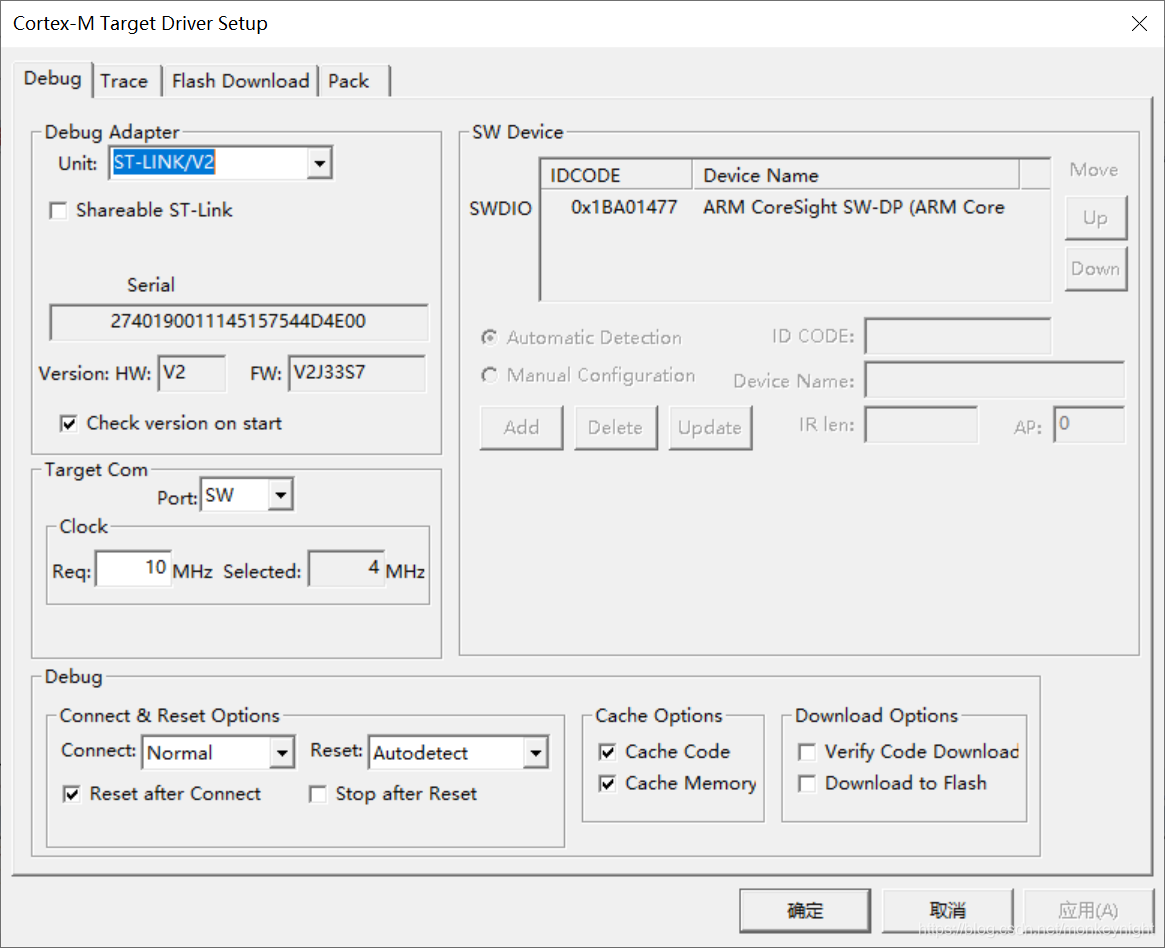The image size is (1165, 948).
Task: Enable Verify Code Download checkbox
Action: [x=806, y=753]
